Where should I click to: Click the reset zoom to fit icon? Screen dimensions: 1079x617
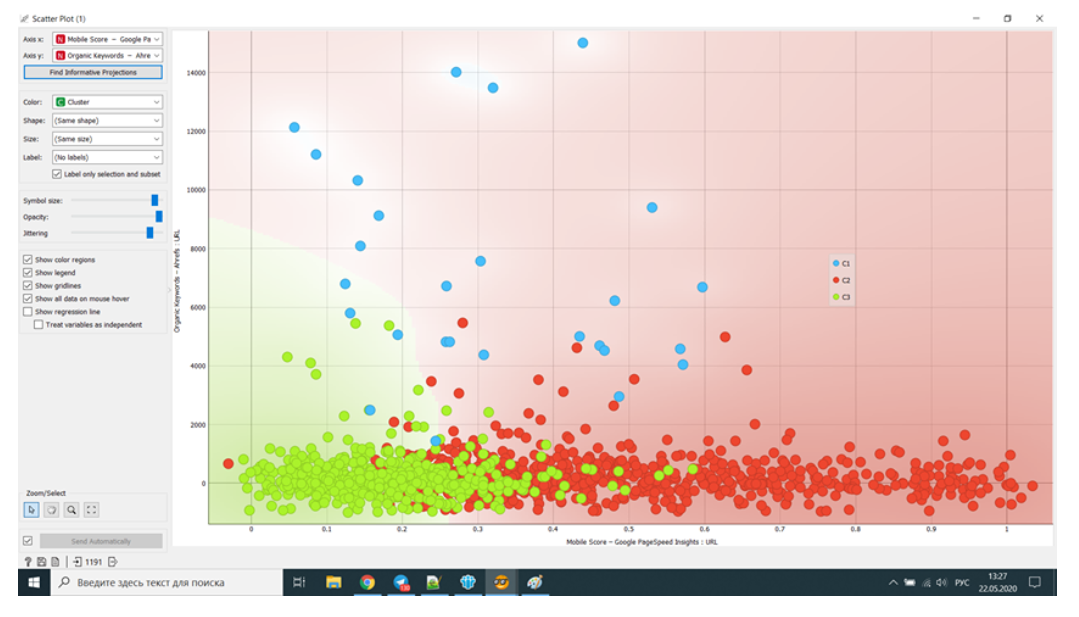coord(92,510)
